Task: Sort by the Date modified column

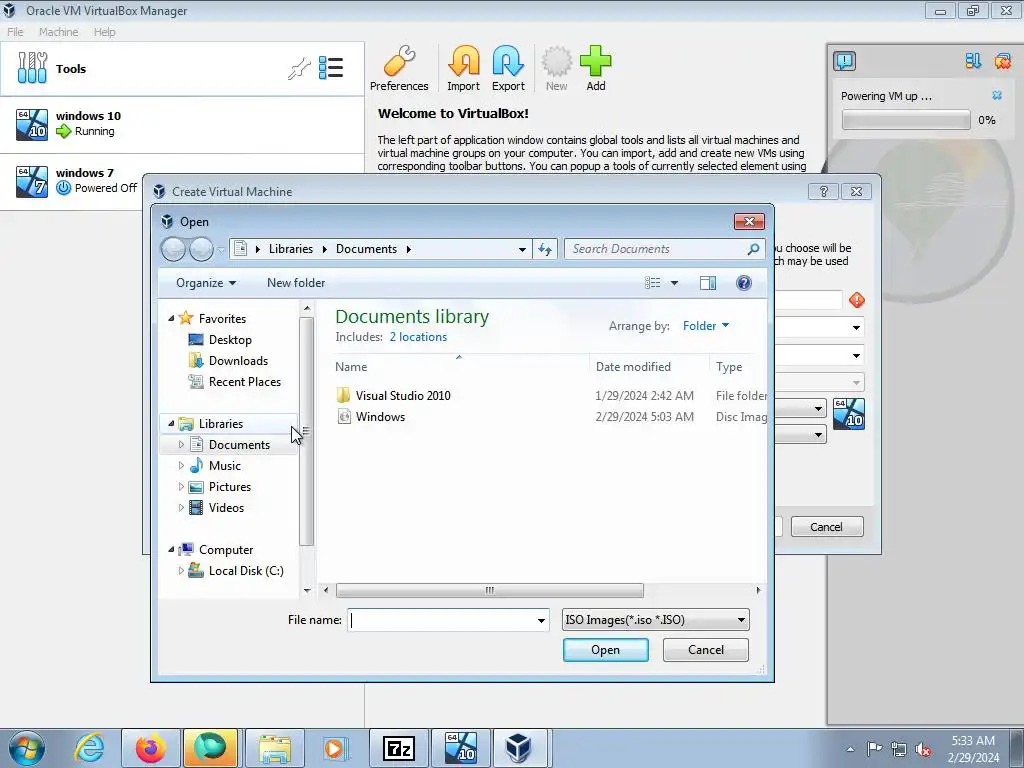Action: (x=648, y=366)
